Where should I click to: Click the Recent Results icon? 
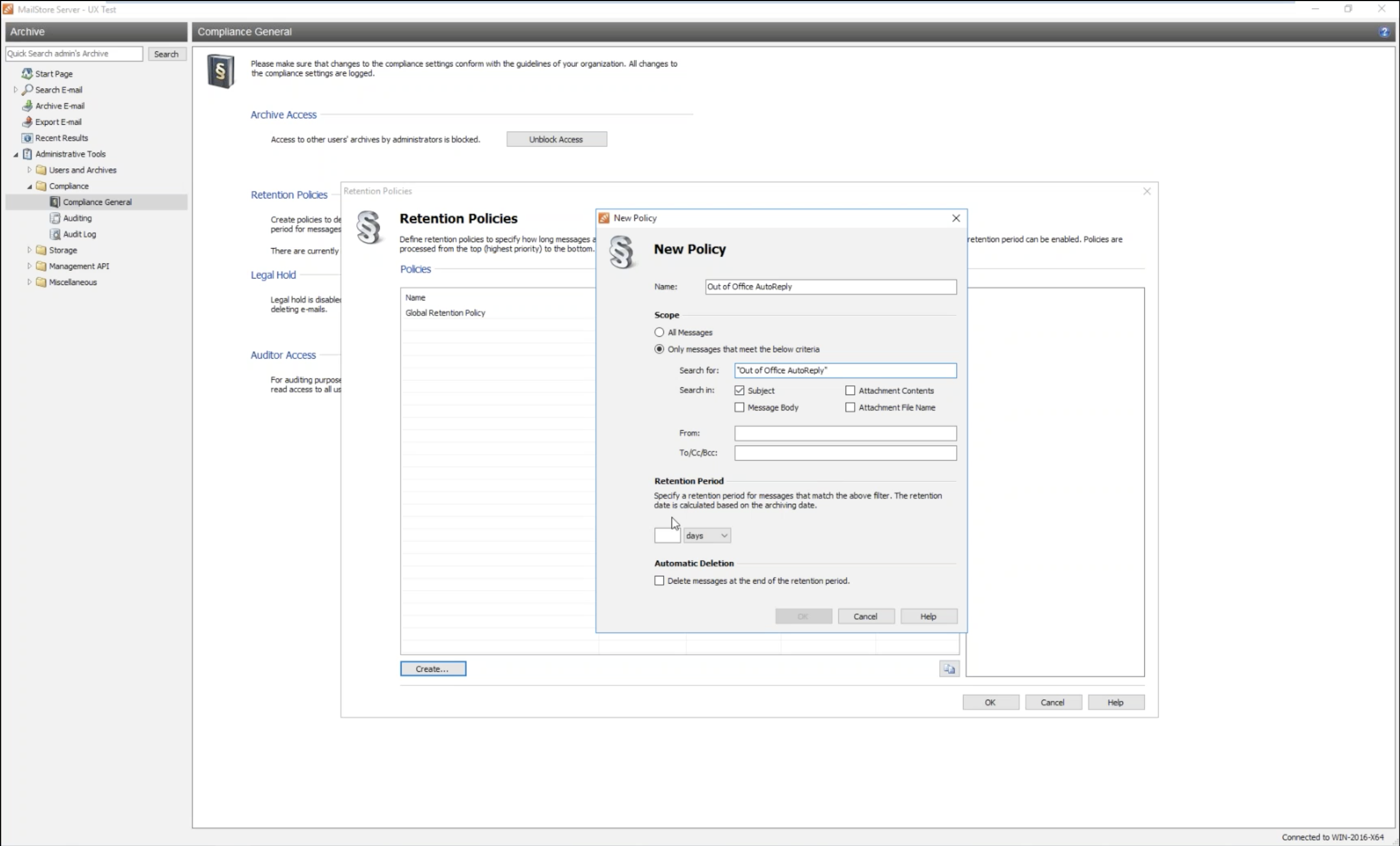(26, 138)
